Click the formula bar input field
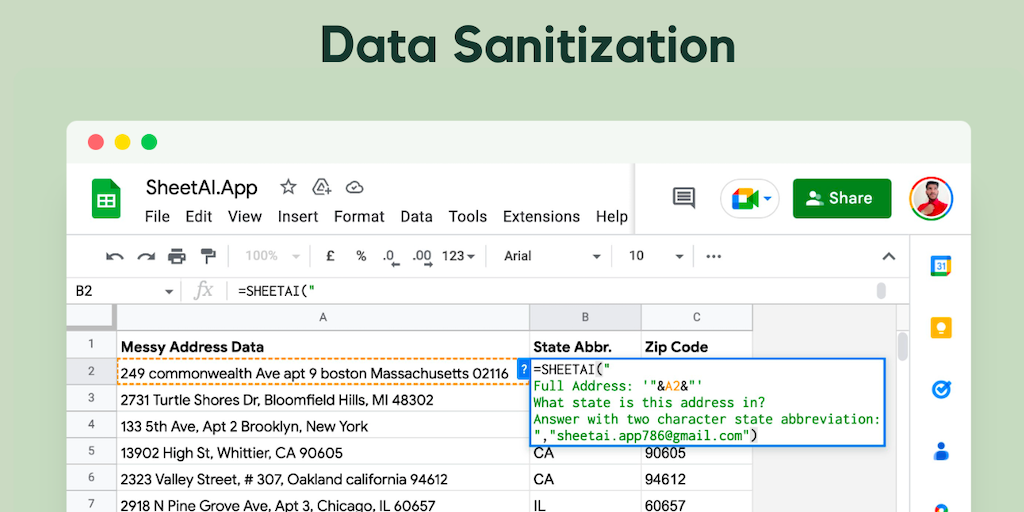 [x=550, y=290]
